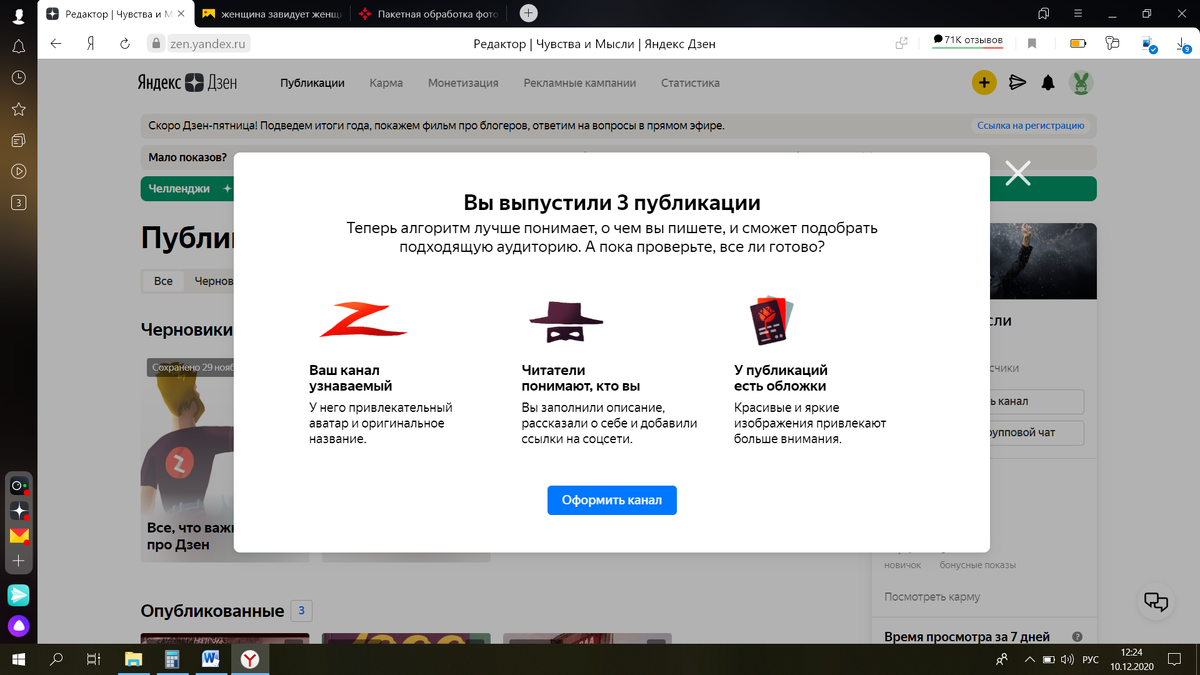Open the Zen notifications bell
The height and width of the screenshot is (675, 1200).
[x=1048, y=83]
